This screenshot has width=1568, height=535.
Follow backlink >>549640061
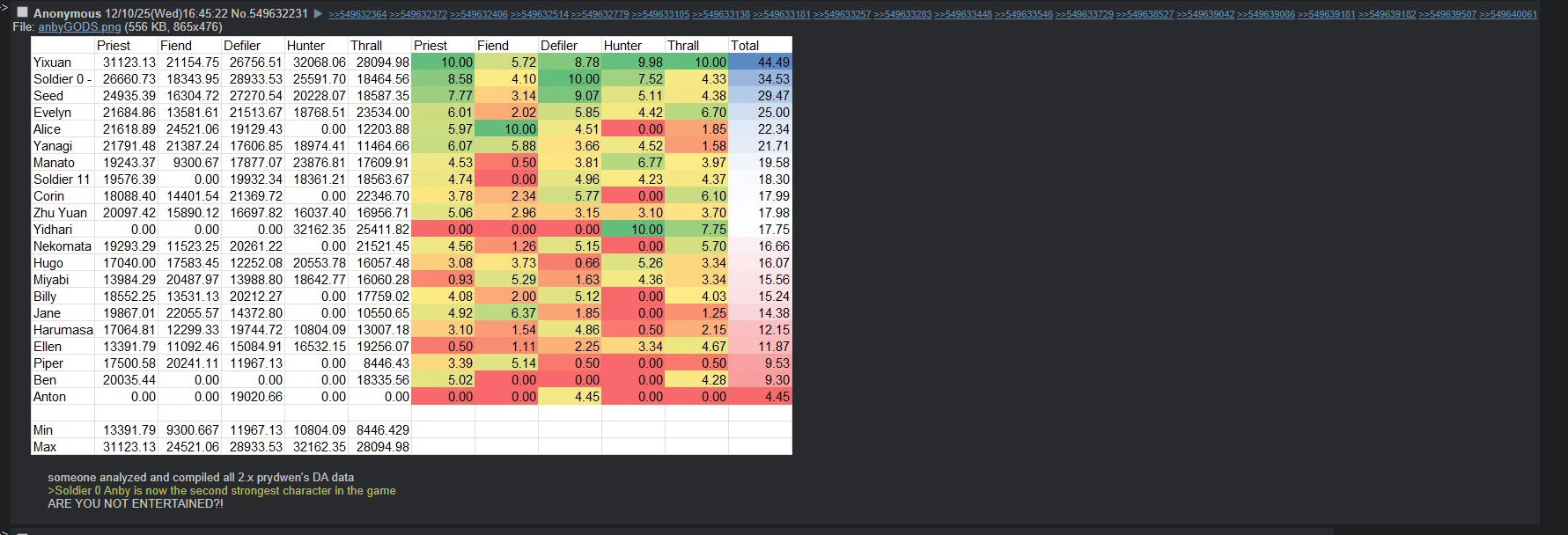click(x=1508, y=14)
